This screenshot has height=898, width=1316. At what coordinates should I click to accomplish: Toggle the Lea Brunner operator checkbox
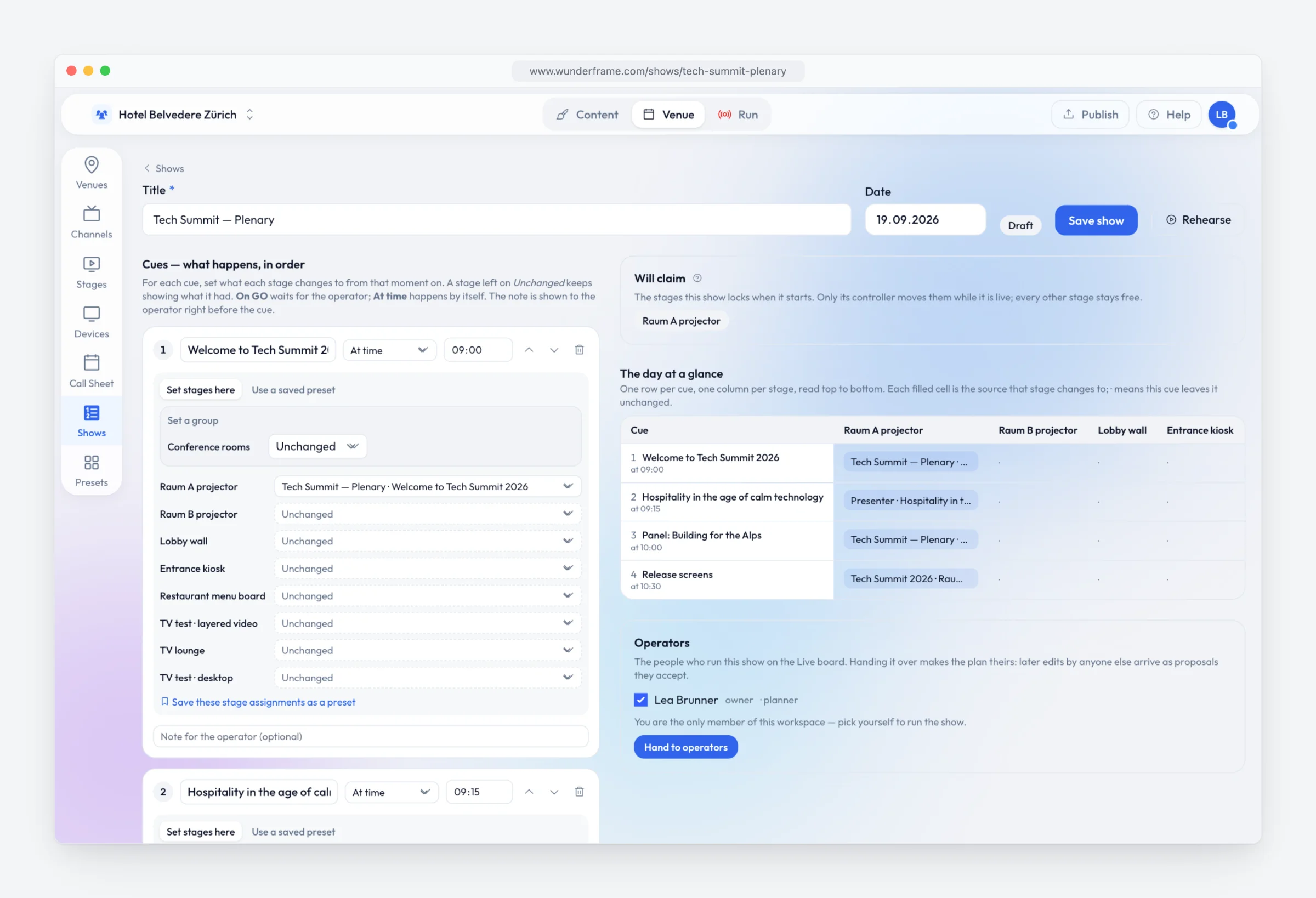pos(640,700)
